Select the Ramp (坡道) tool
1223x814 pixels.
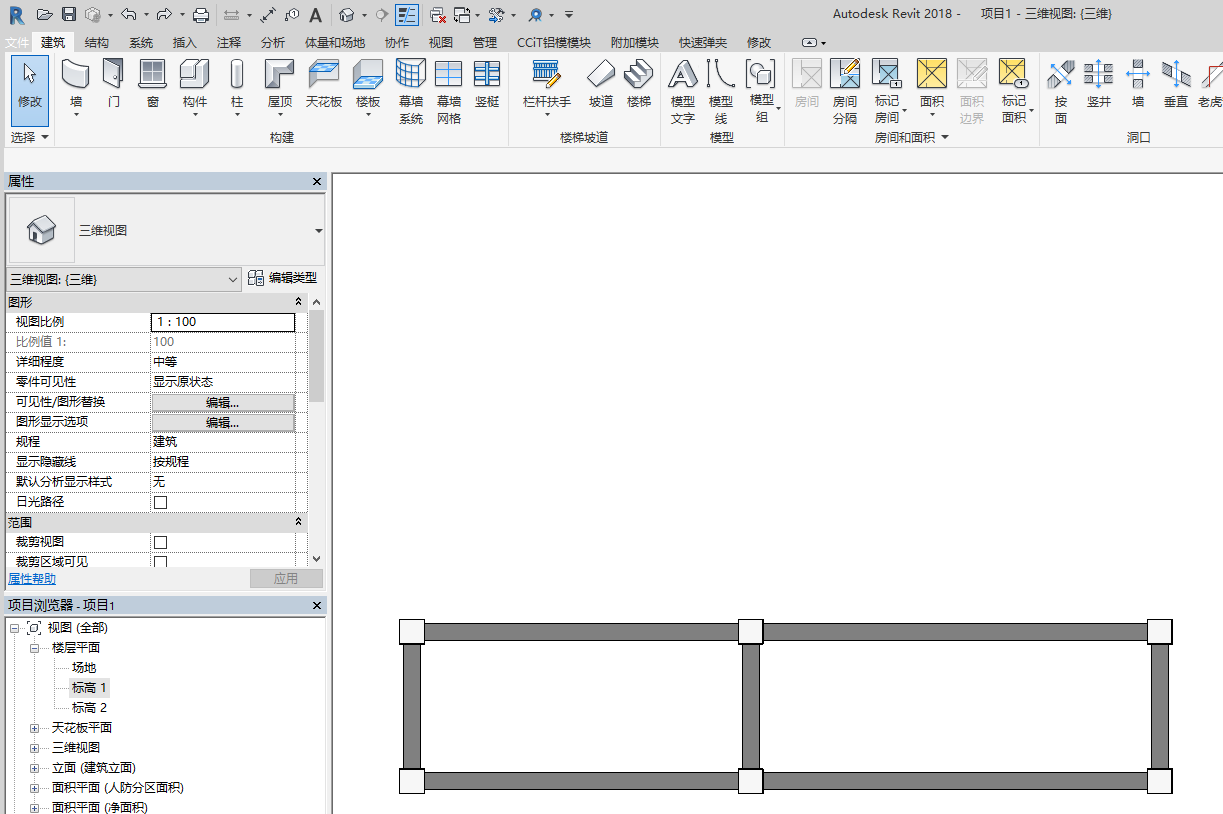pos(601,83)
